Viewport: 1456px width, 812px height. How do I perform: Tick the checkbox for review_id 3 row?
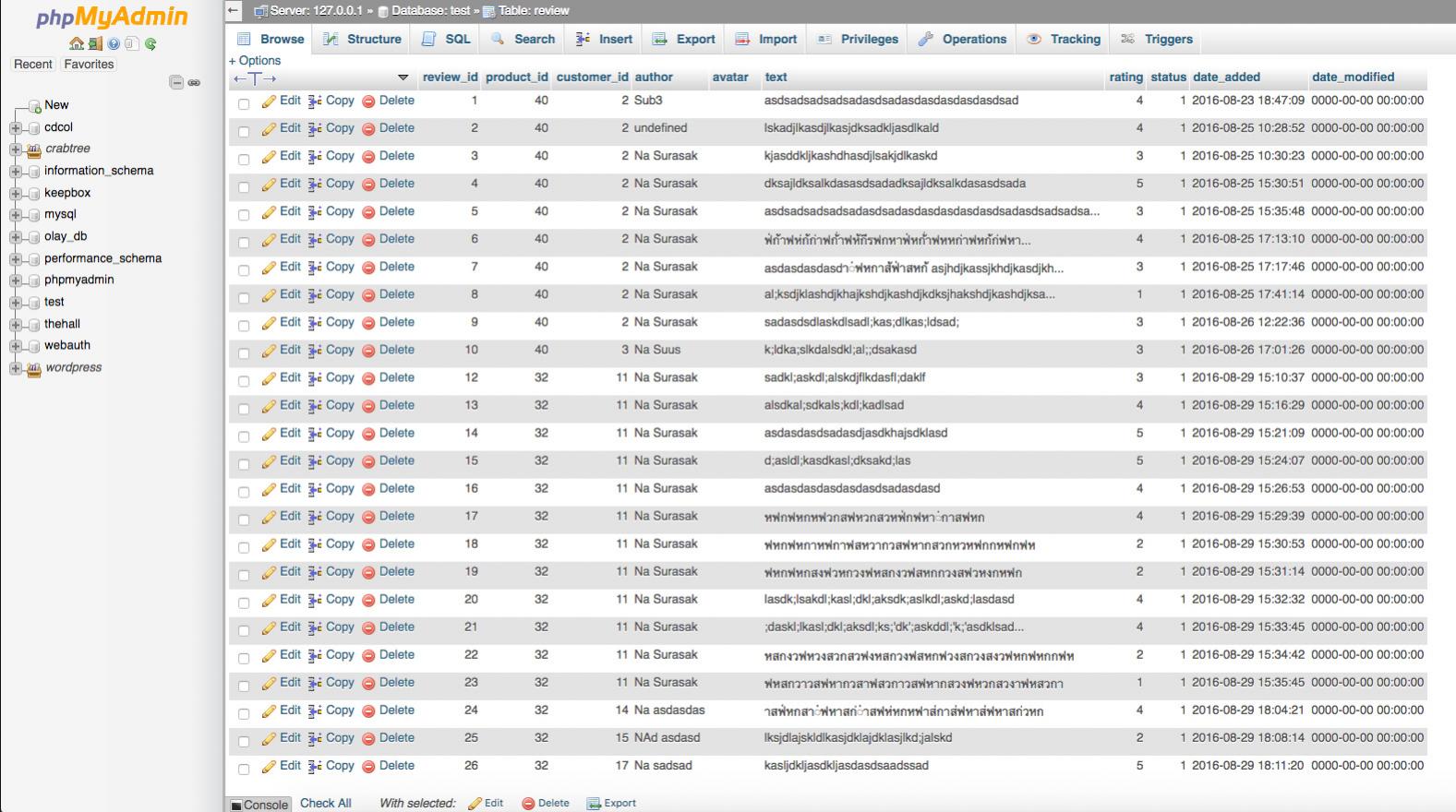[244, 159]
